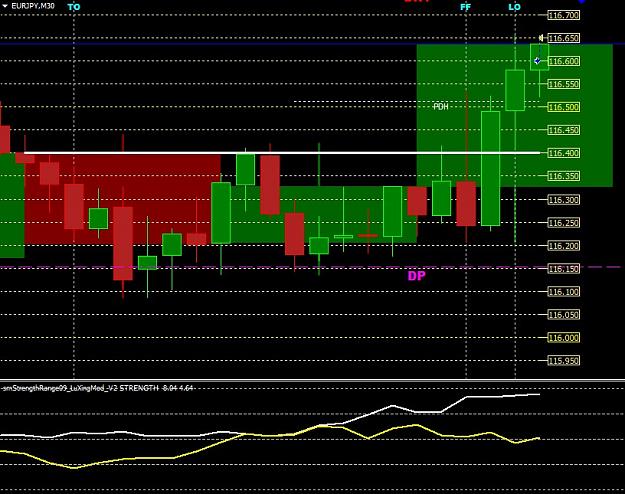Click the 116.450 price label
The image size is (625, 494).
click(x=564, y=130)
